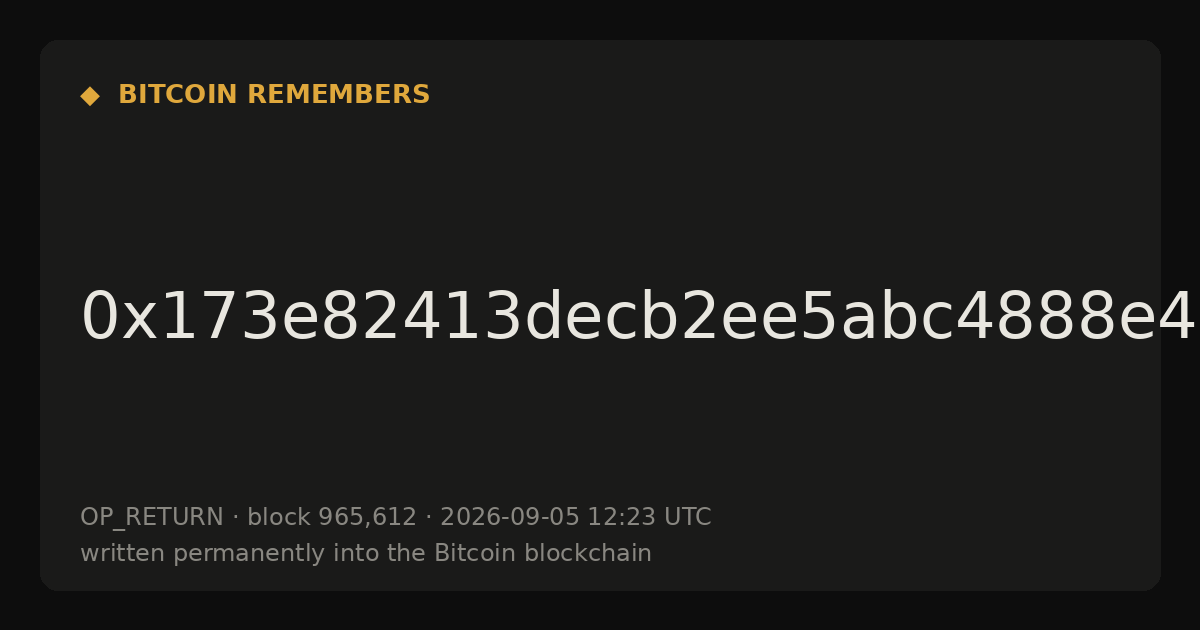Screen dimensions: 1200x630
Task: Click the orange diamond icon
Action: [90, 96]
